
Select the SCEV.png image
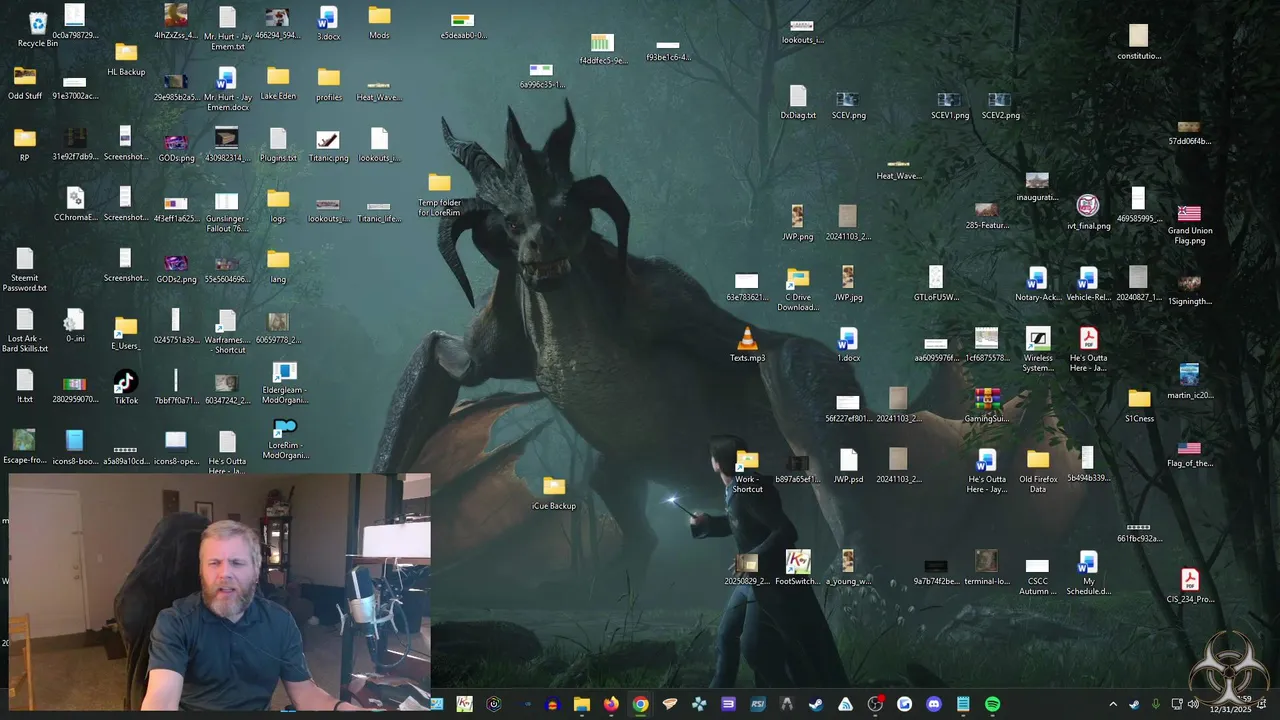click(x=848, y=105)
